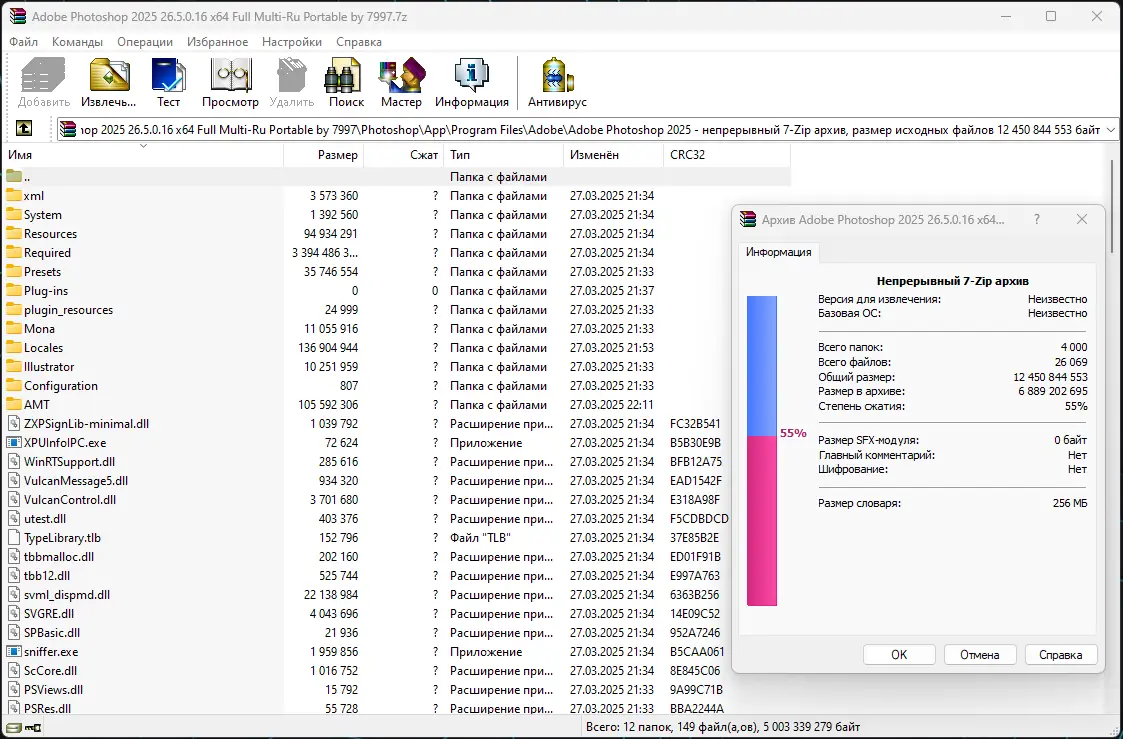Confirm with the OK button

pos(898,654)
